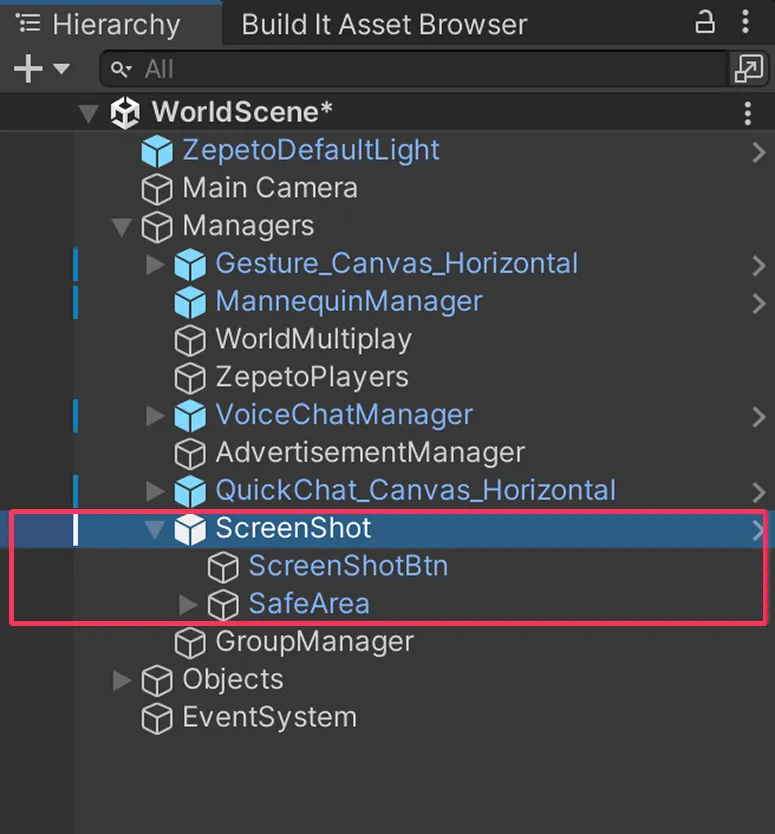The width and height of the screenshot is (775, 834).
Task: Open MannequinManager prefab via its chevron
Action: 759,304
